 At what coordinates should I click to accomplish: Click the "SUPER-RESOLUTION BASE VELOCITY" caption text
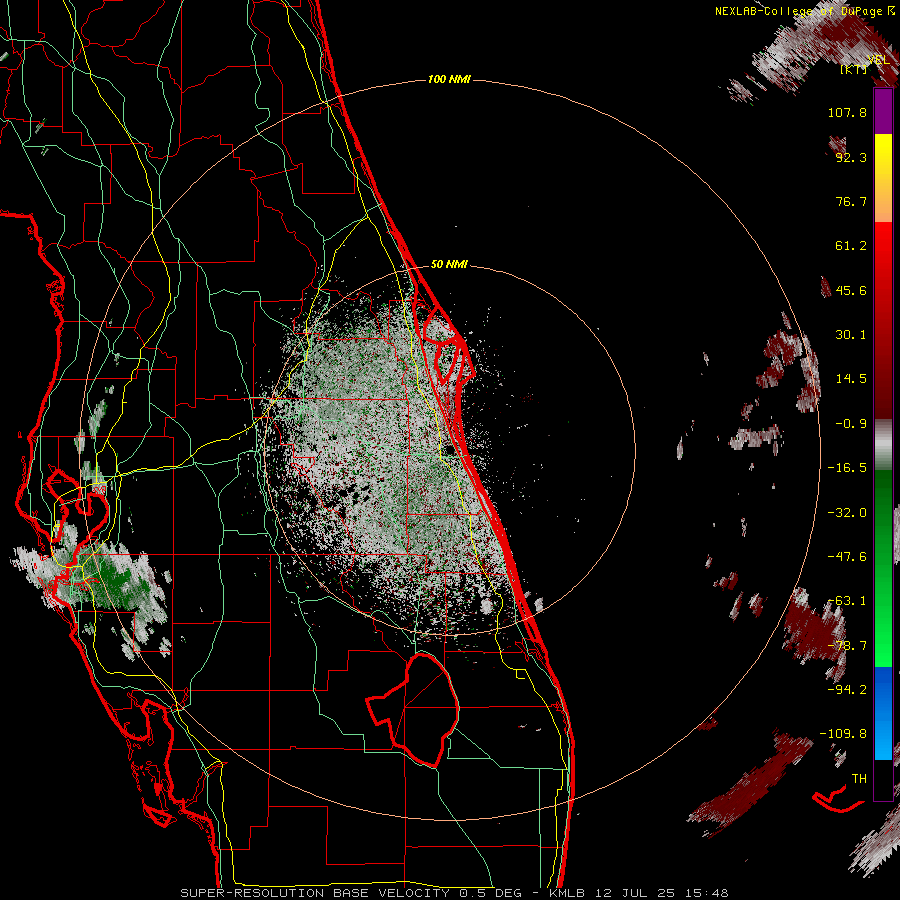317,893
